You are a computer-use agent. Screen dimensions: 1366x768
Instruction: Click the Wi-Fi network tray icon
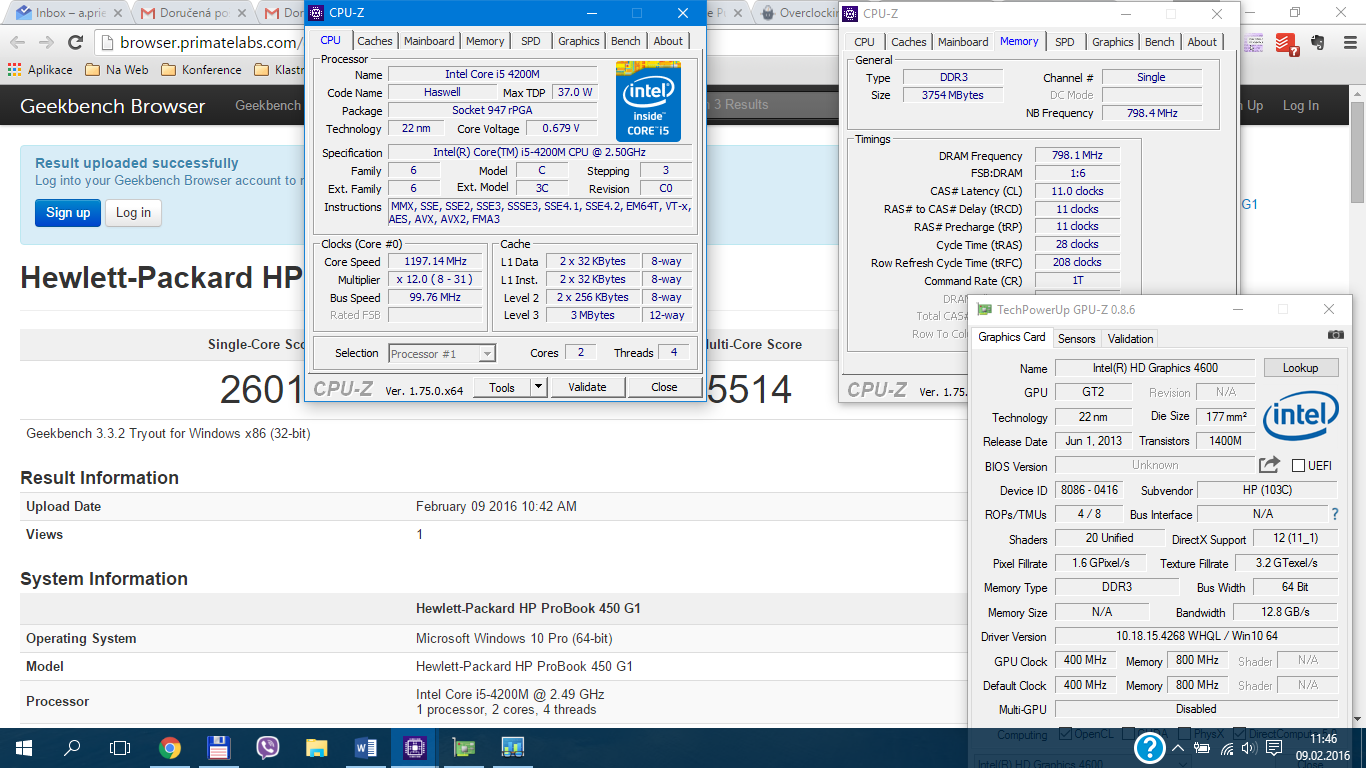pos(1226,748)
